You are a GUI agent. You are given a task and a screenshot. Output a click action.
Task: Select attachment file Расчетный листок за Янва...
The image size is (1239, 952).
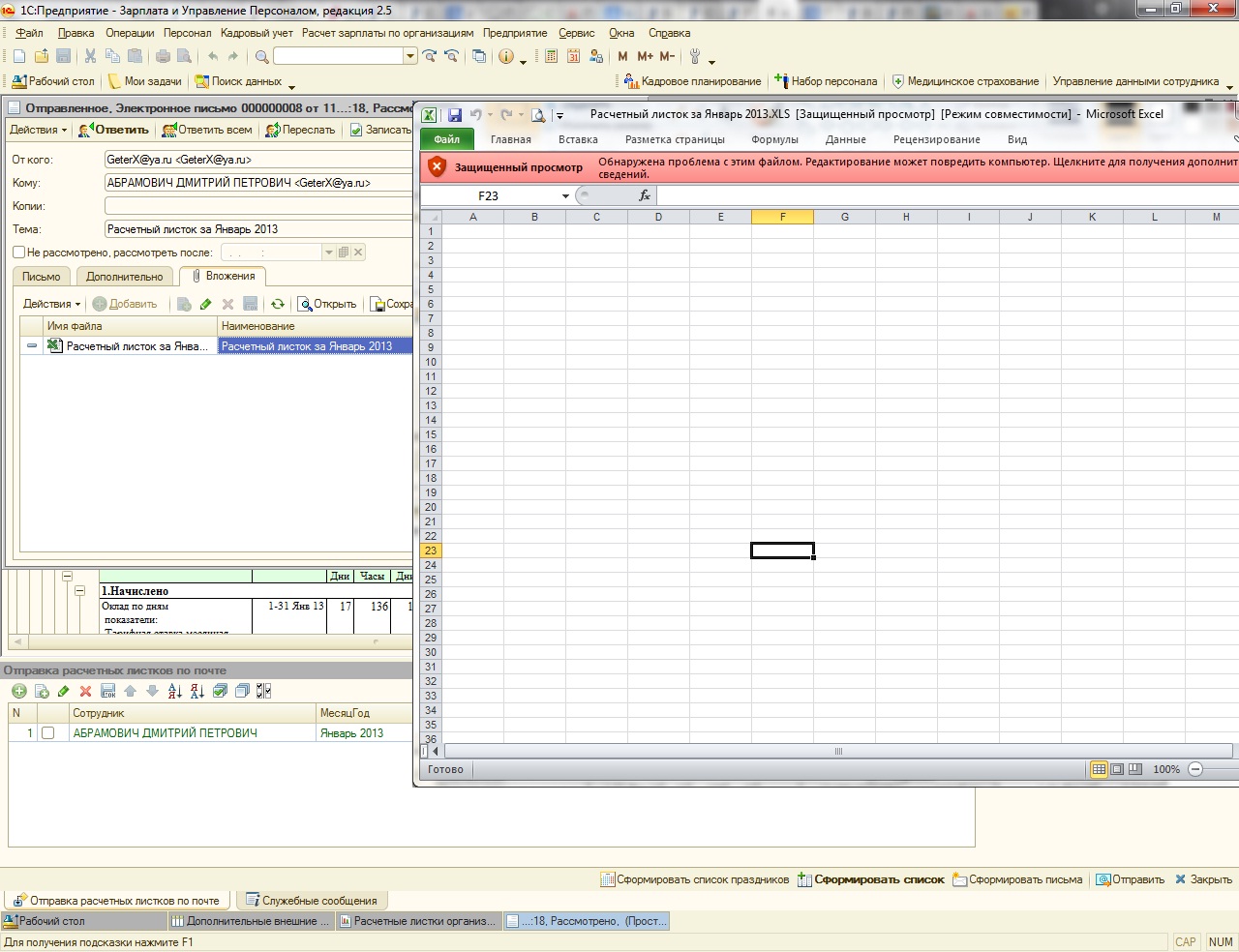[129, 346]
